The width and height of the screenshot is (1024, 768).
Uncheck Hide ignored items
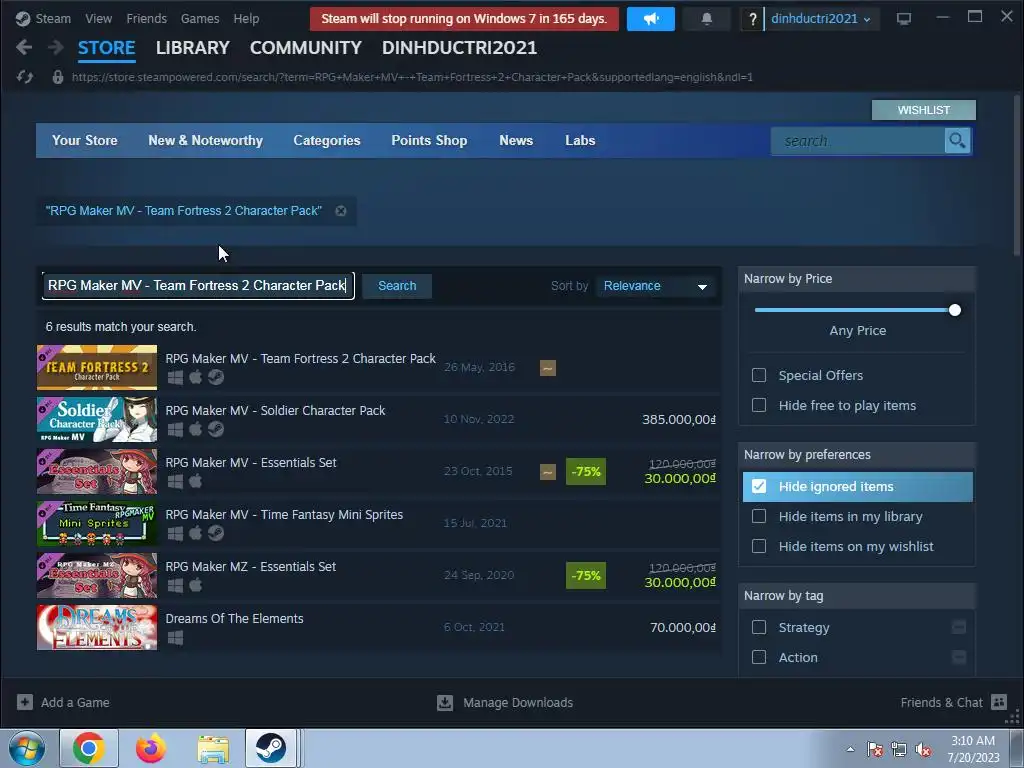pos(759,487)
